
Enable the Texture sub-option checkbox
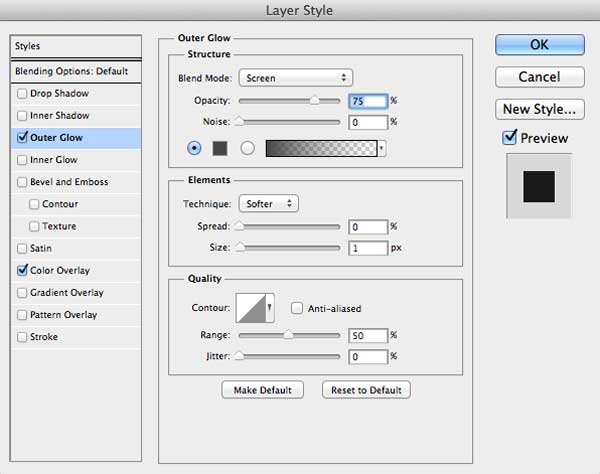click(x=34, y=226)
